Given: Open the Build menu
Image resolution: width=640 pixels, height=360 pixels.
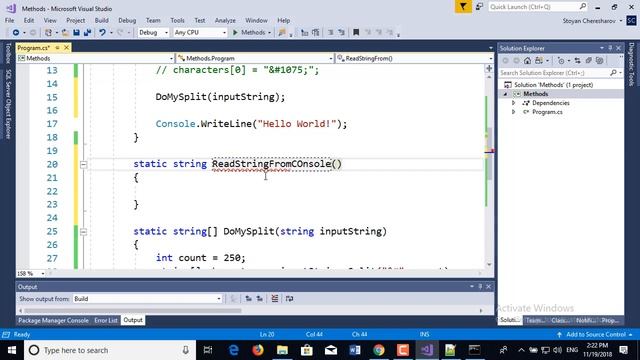Looking at the screenshot, I should pyautogui.click(x=101, y=20).
